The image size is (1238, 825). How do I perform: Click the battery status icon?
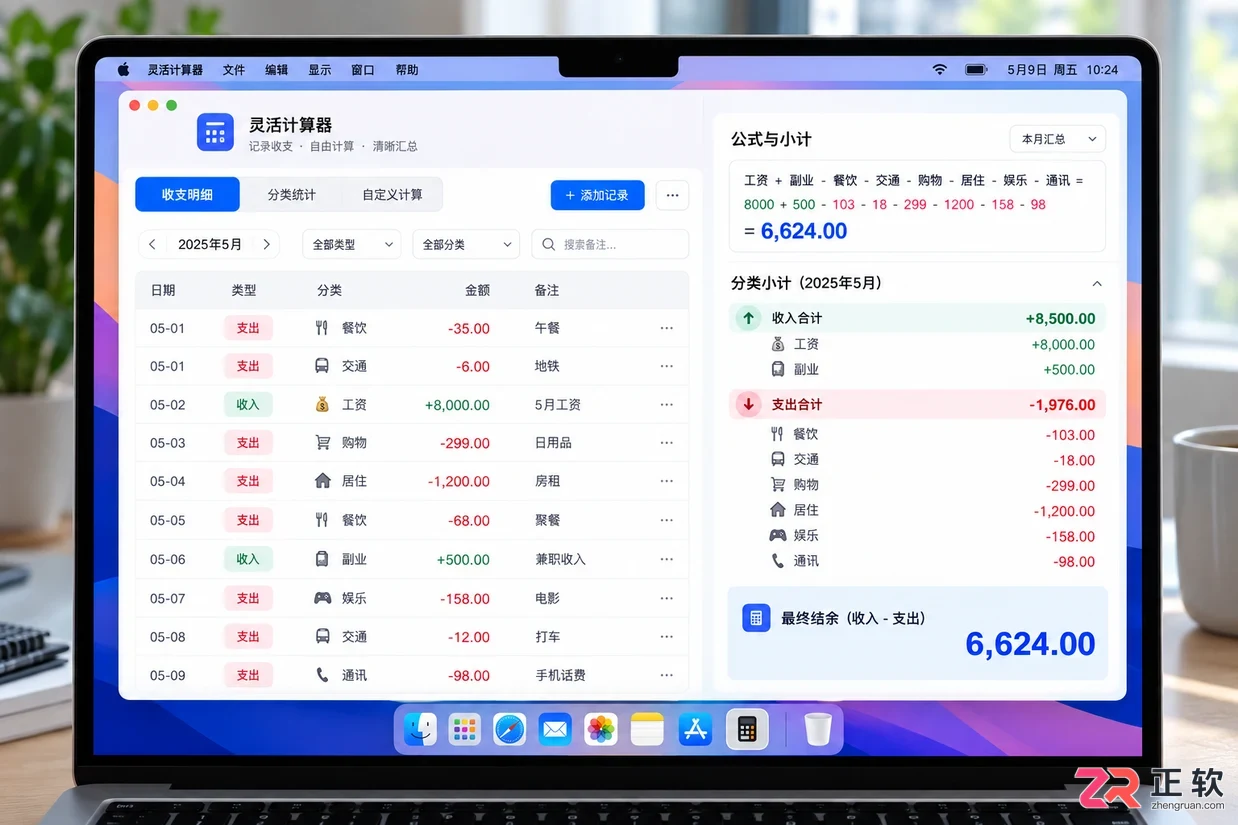coord(975,70)
